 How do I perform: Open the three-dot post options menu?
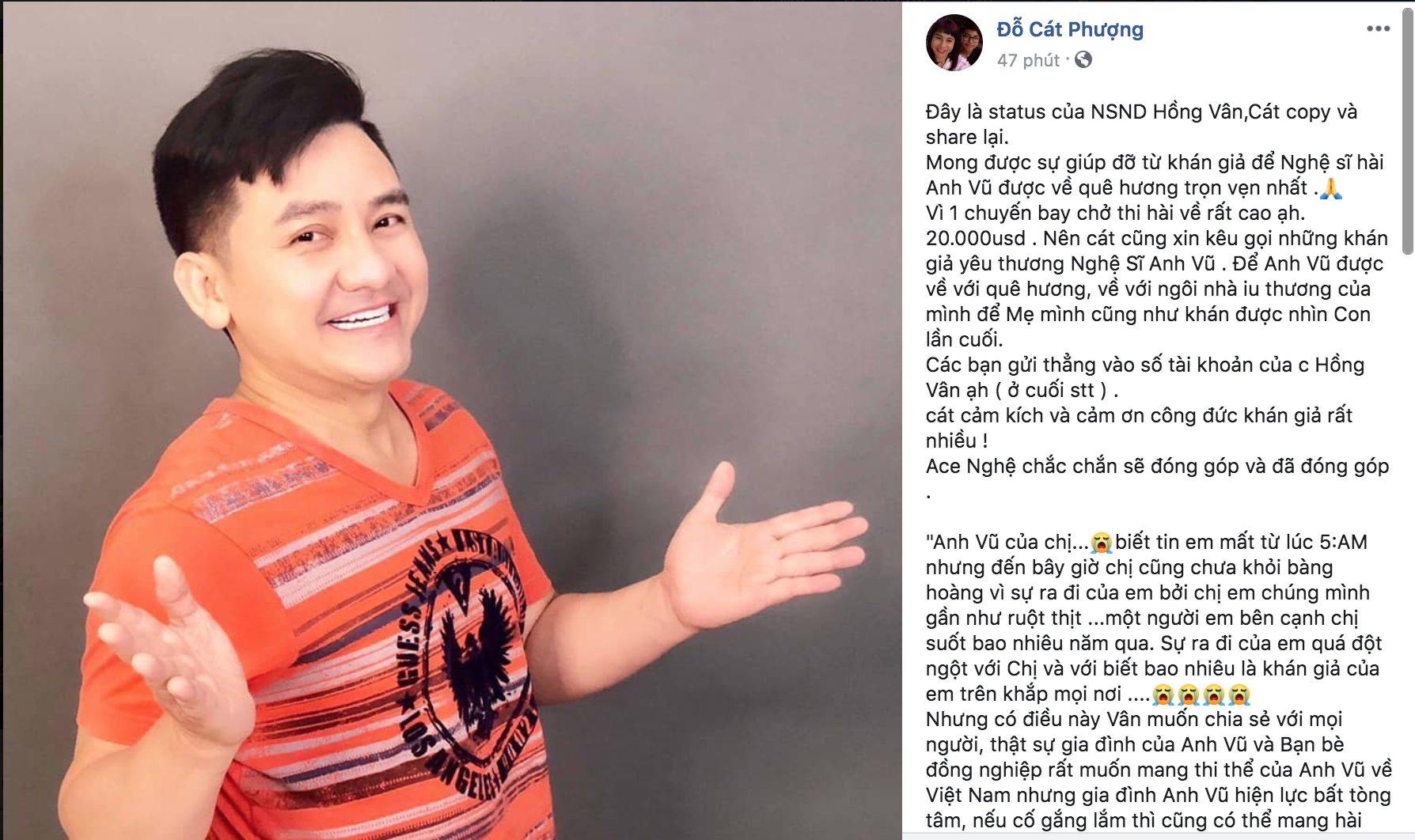[x=1378, y=28]
